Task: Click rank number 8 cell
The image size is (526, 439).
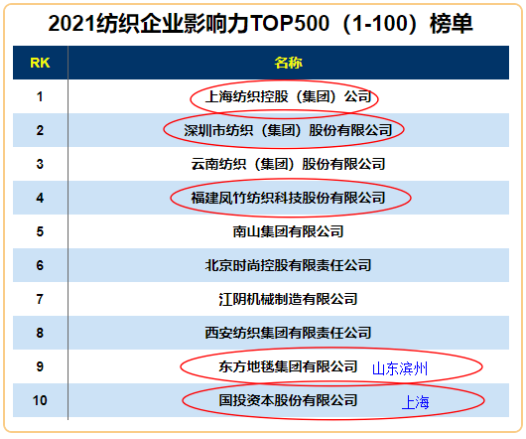Action: coord(40,333)
